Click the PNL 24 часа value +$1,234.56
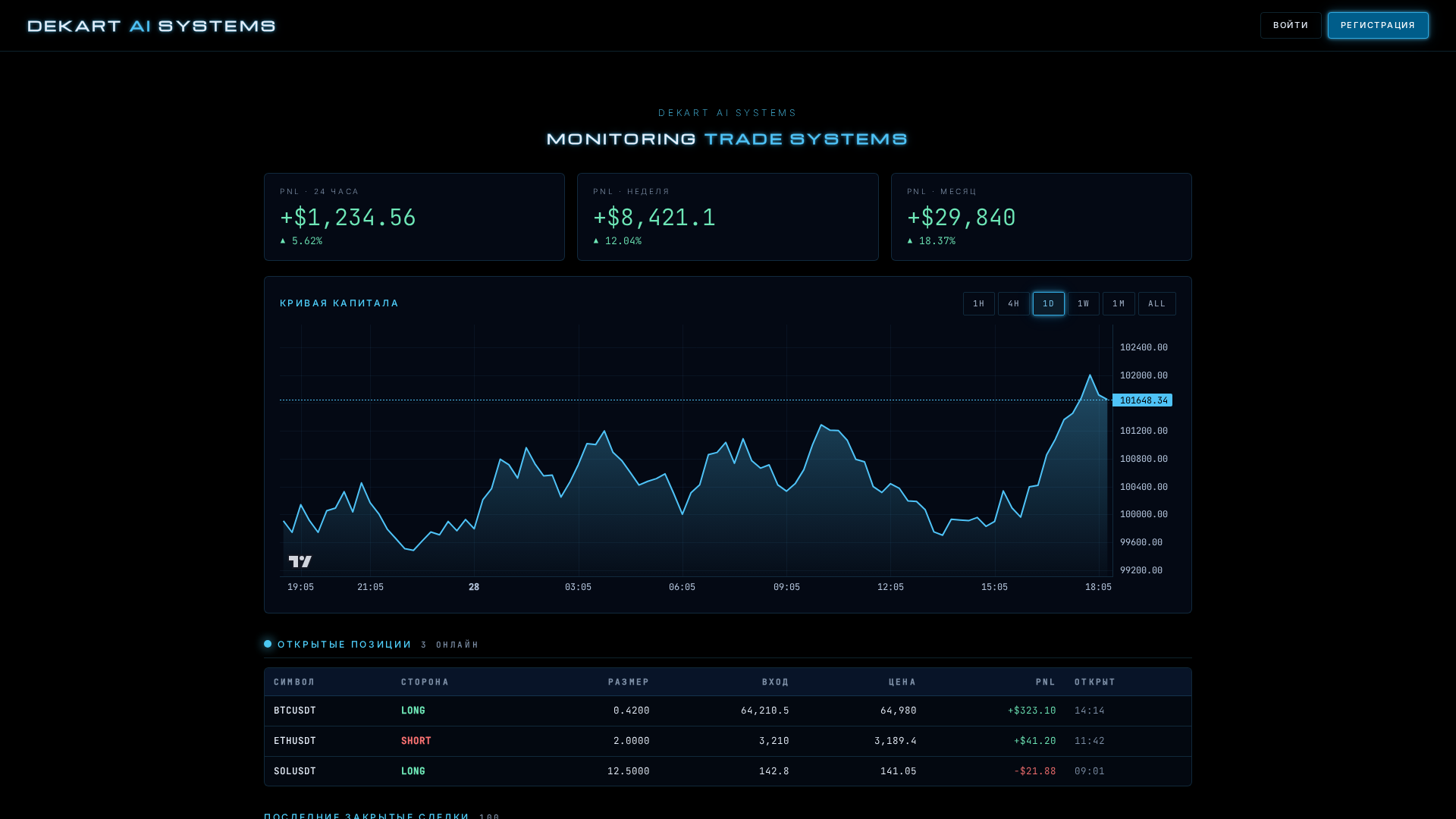The image size is (1456, 819). (348, 218)
